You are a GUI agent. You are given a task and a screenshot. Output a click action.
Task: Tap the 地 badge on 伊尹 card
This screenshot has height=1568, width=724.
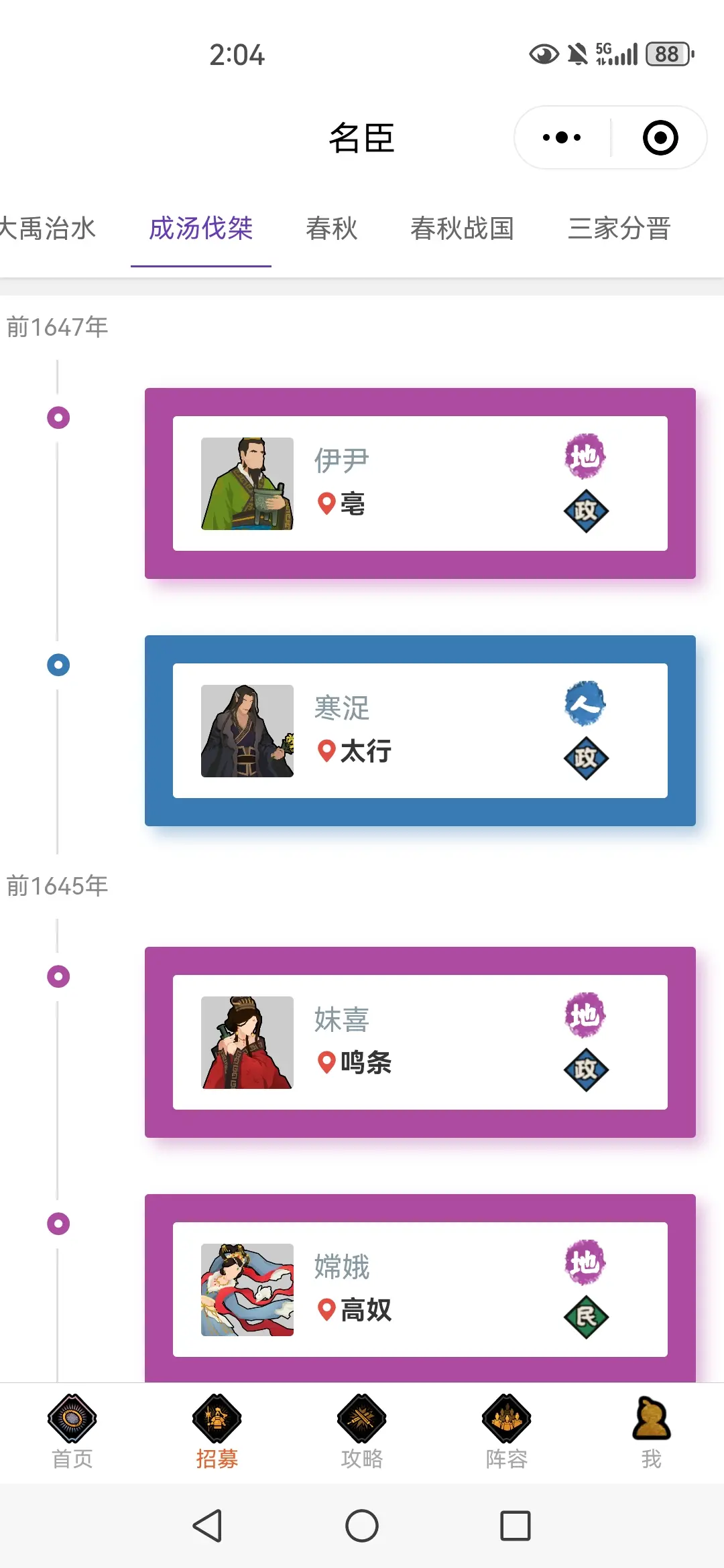click(x=585, y=457)
